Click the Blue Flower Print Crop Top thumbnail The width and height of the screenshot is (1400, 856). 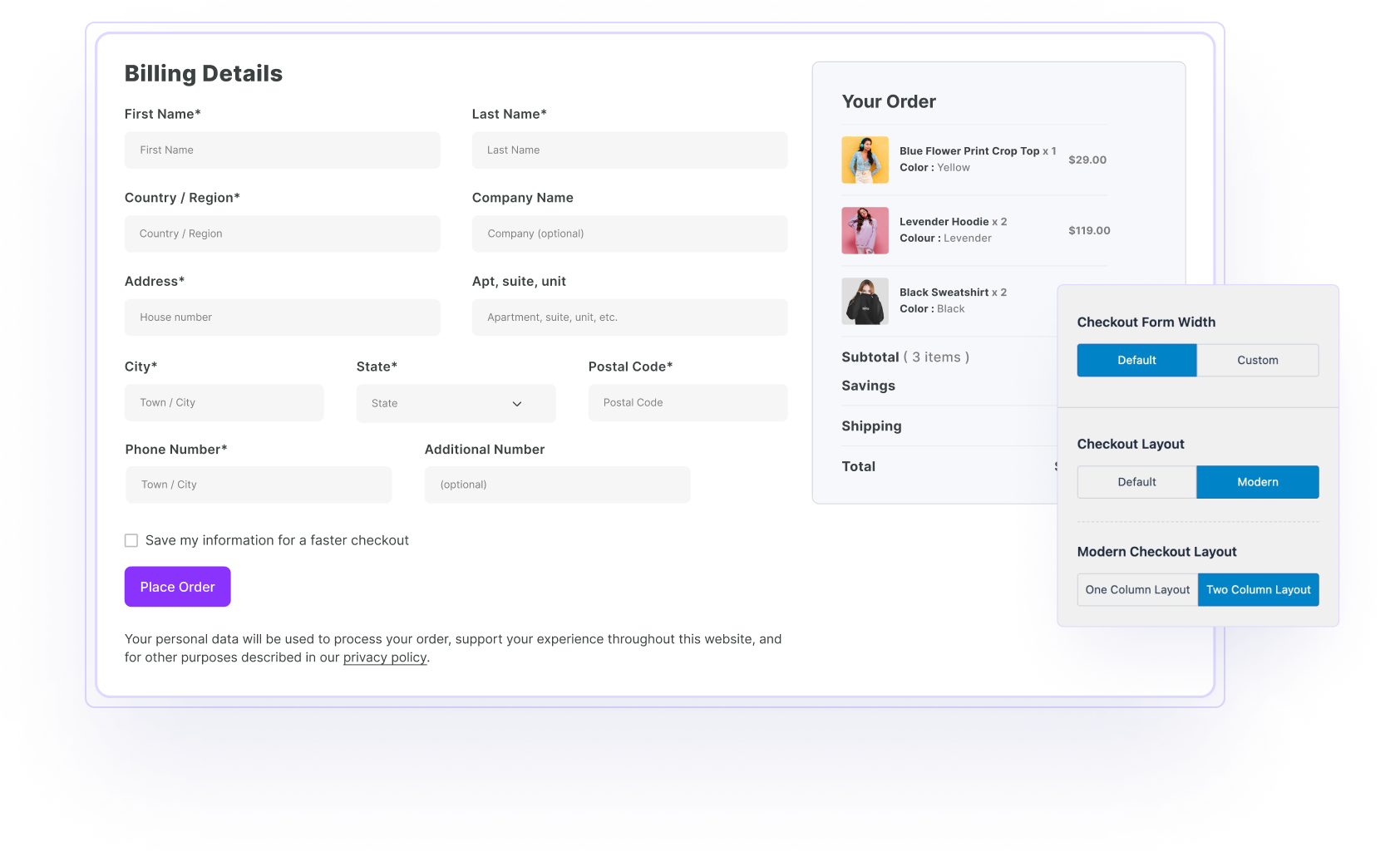[x=865, y=160]
